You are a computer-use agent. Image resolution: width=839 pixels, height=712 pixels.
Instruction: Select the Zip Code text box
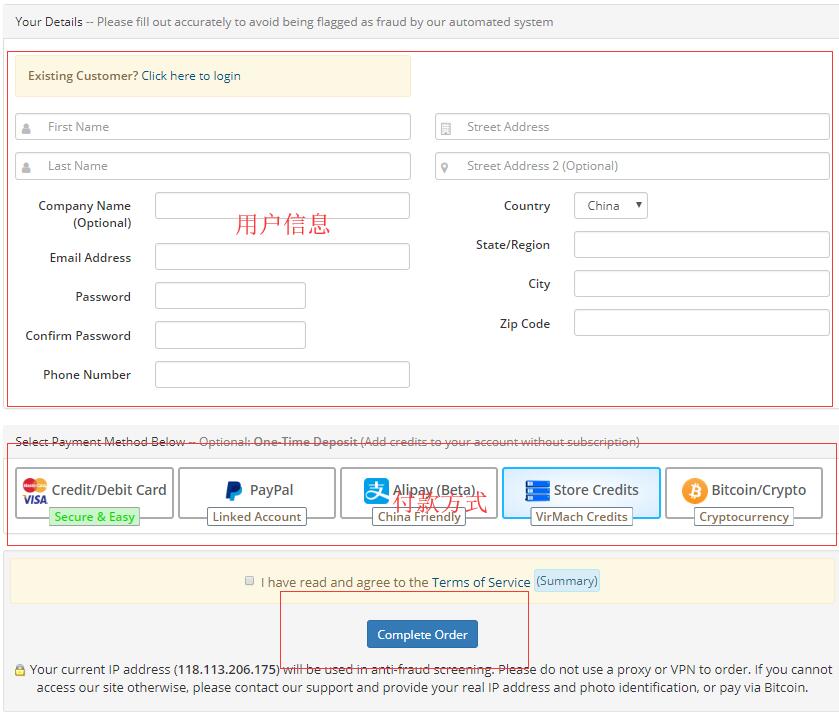pos(701,323)
